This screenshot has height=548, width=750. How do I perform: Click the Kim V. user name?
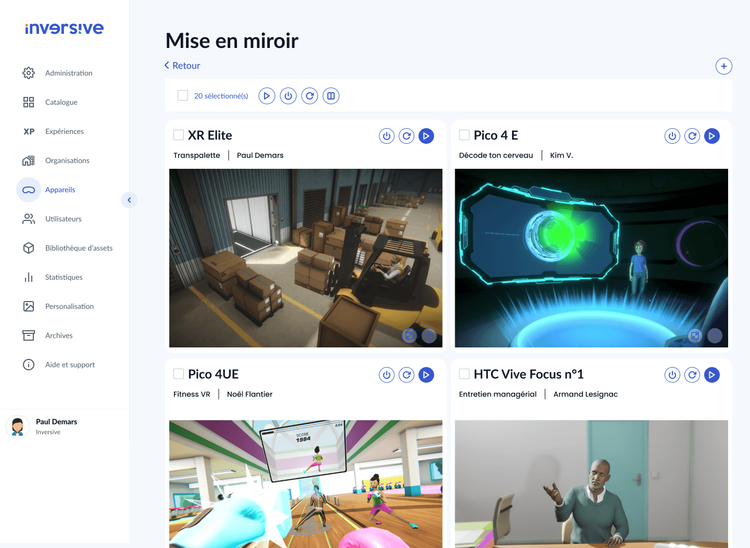coord(562,155)
